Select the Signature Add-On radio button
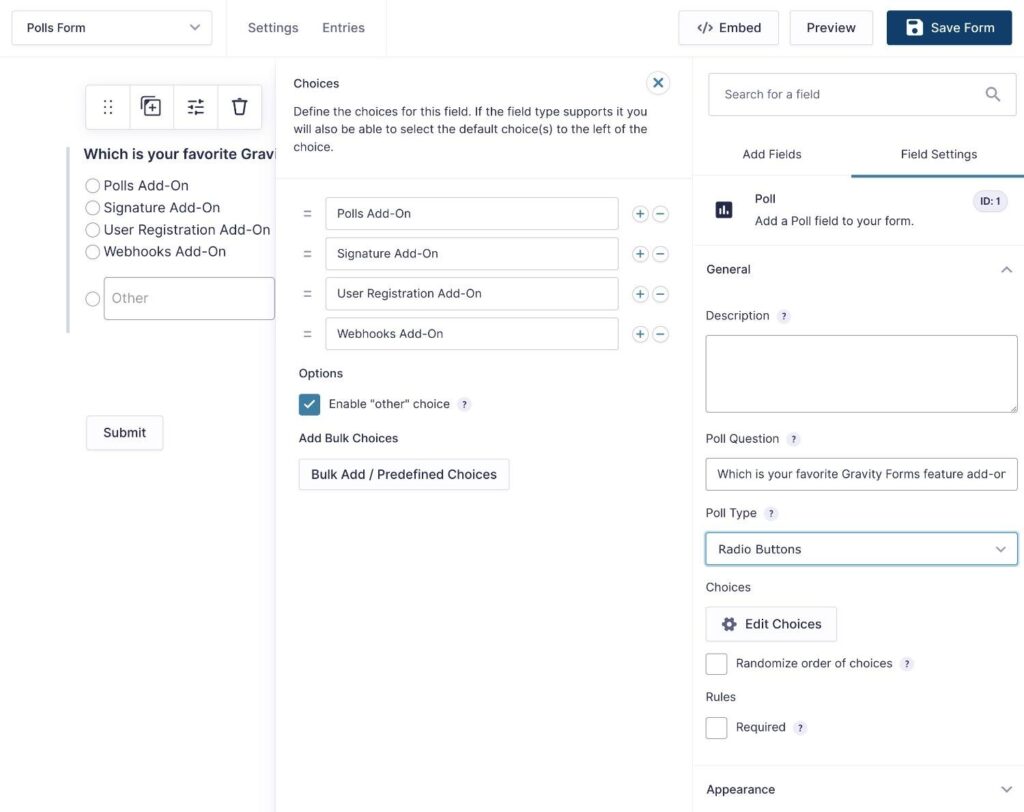This screenshot has height=812, width=1024. coord(92,207)
